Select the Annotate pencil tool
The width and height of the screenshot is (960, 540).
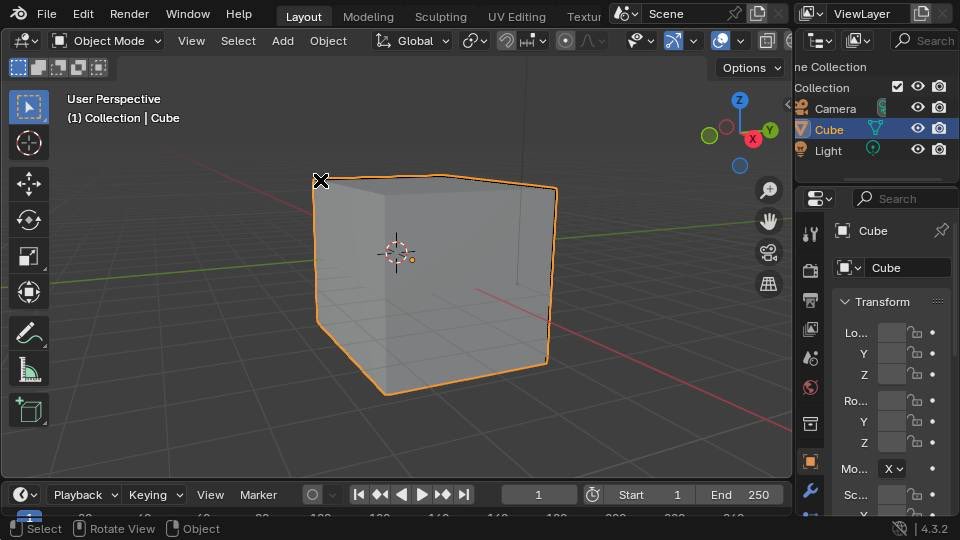(29, 334)
